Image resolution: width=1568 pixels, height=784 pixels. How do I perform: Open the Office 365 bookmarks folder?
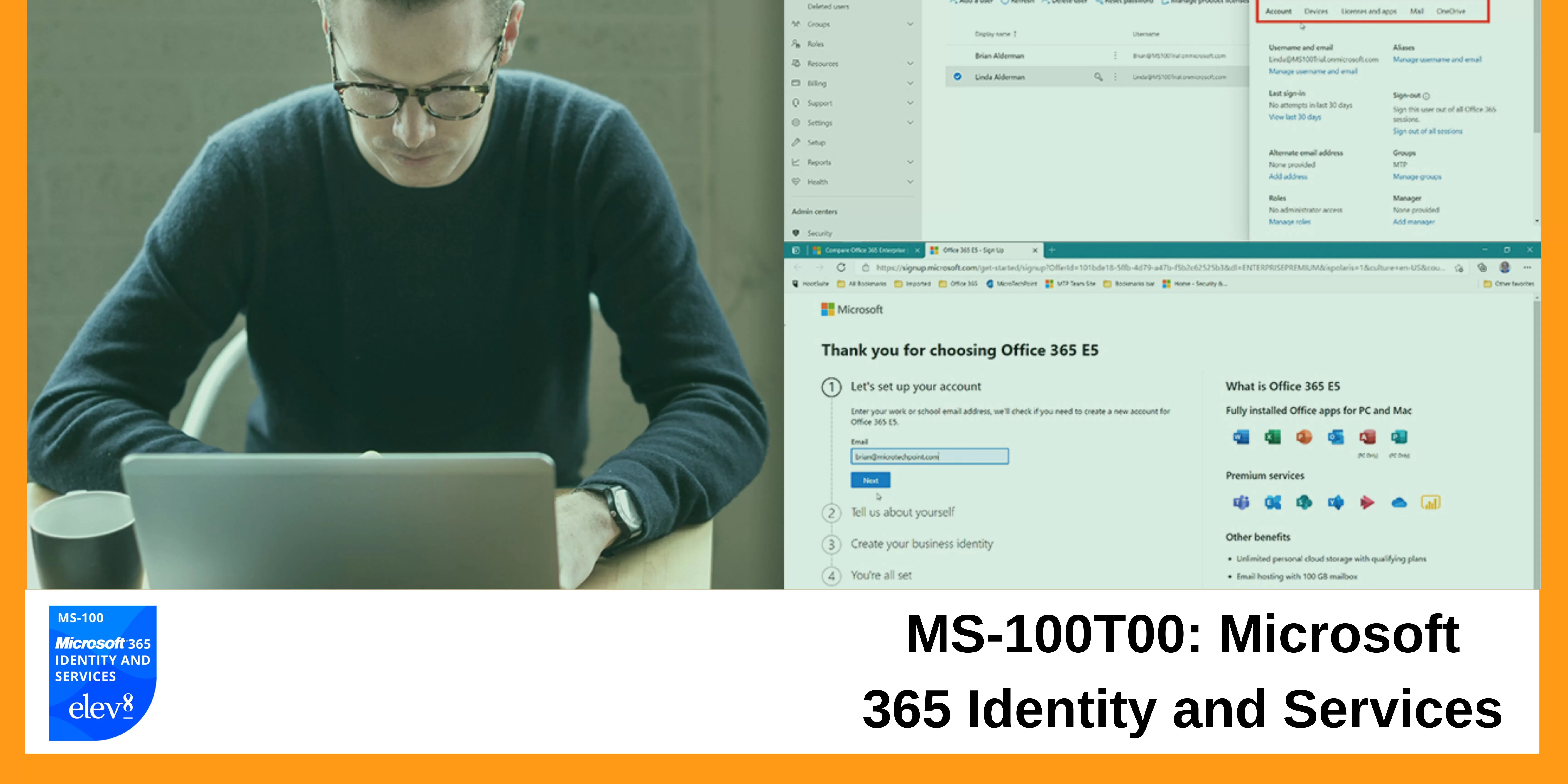click(x=958, y=284)
